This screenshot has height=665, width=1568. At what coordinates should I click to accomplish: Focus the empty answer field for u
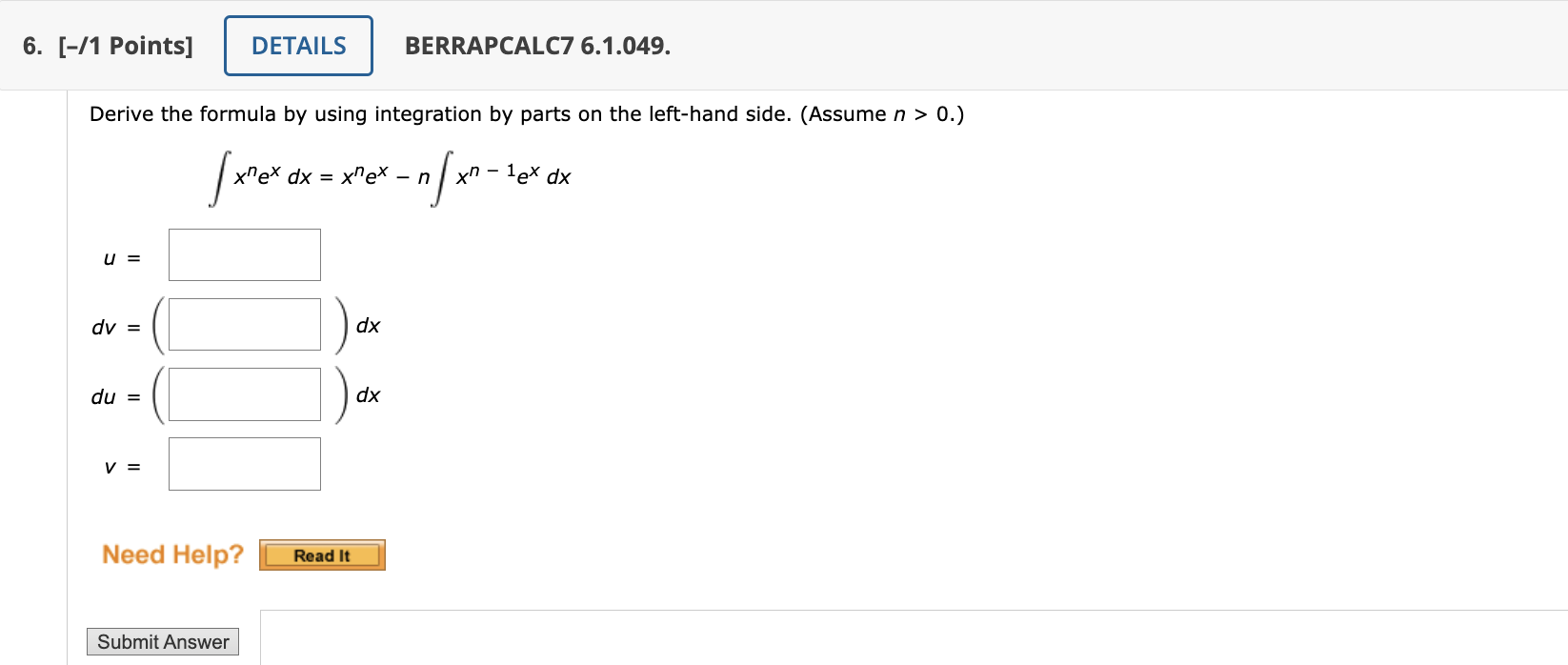coord(244,254)
